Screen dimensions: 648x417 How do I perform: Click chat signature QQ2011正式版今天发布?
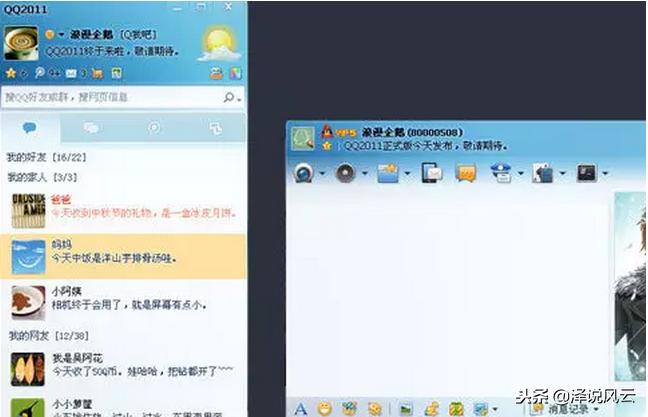click(425, 146)
